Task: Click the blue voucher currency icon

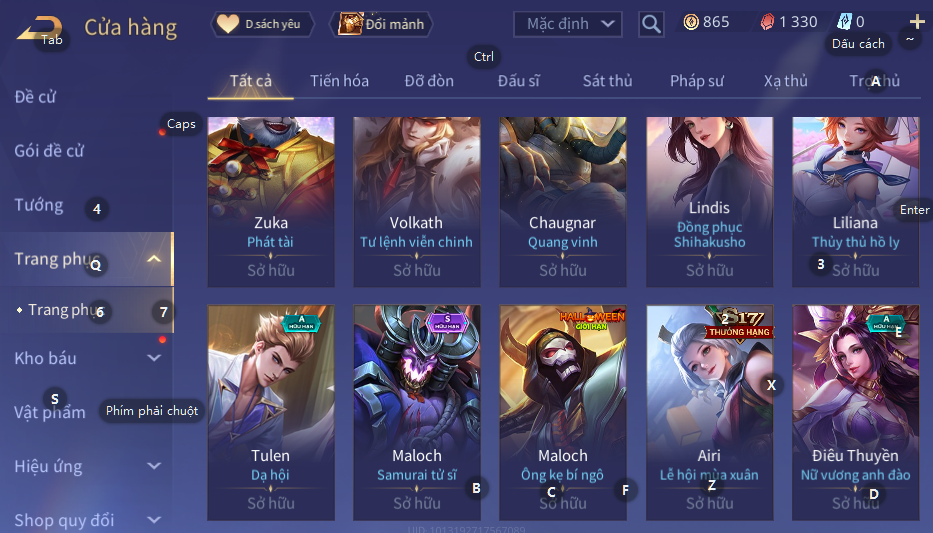Action: click(844, 22)
